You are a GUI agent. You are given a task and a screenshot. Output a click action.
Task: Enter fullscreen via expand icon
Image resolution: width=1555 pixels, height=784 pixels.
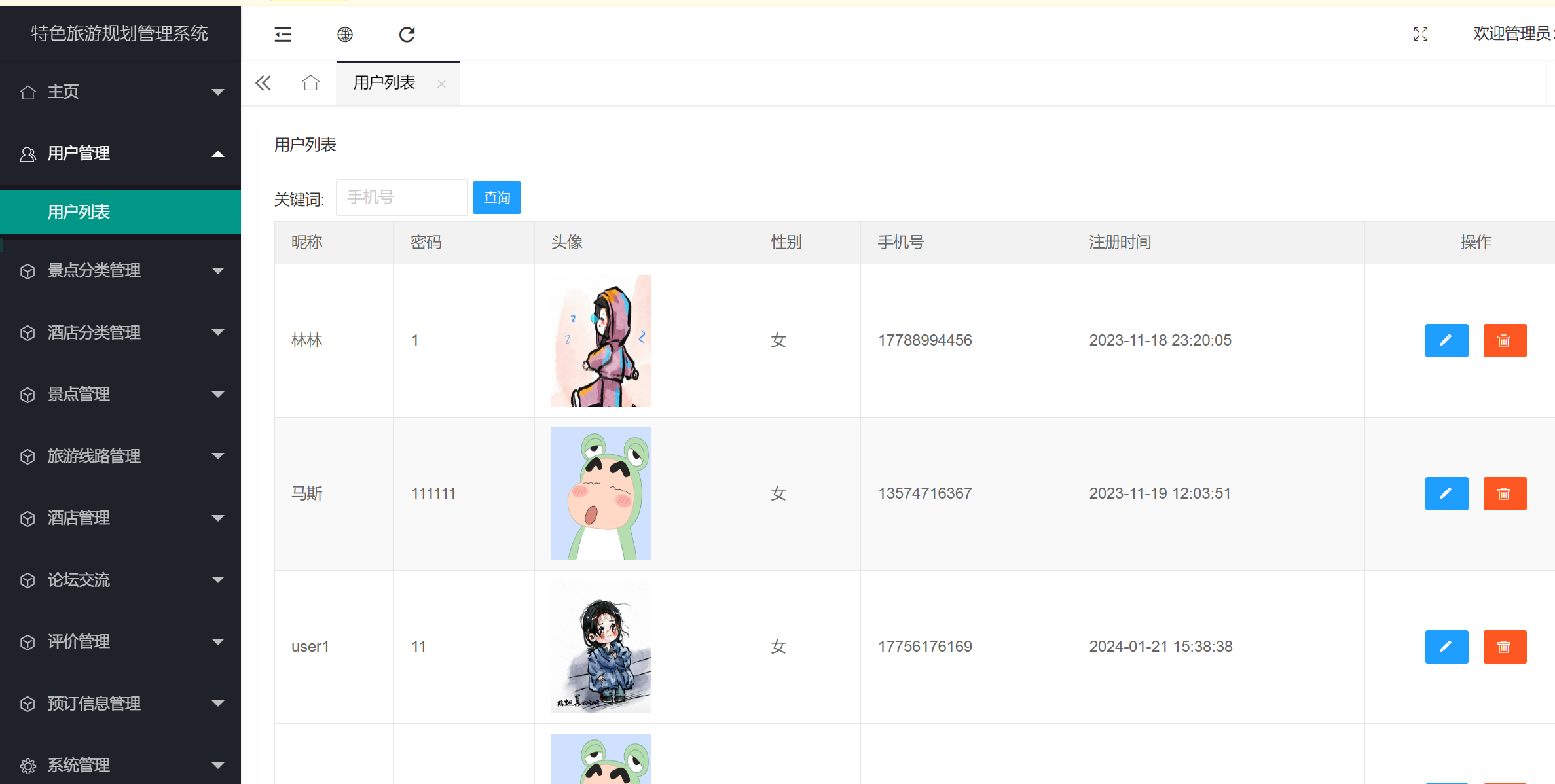pyautogui.click(x=1419, y=34)
